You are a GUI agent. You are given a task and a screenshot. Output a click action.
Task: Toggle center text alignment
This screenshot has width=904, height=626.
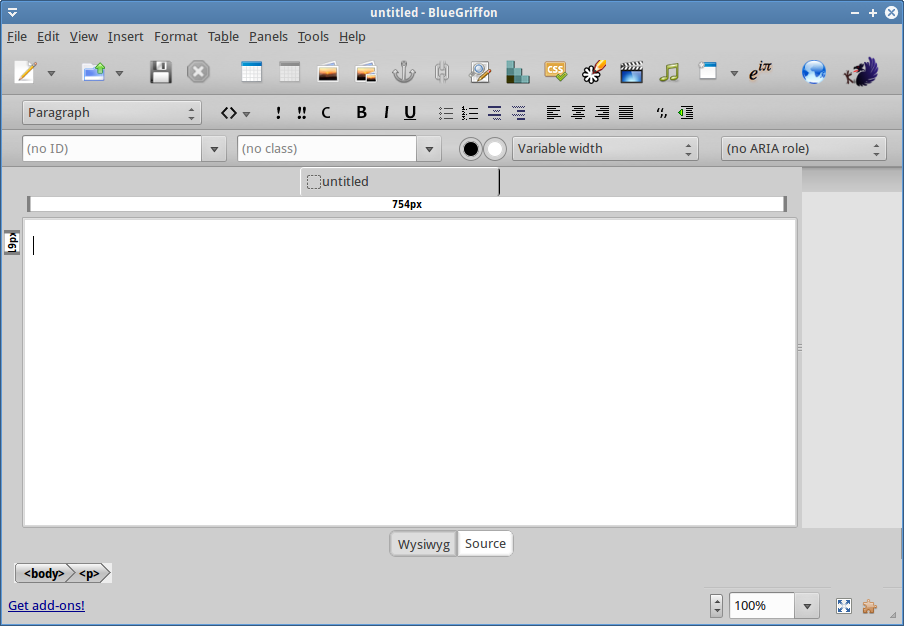click(578, 112)
